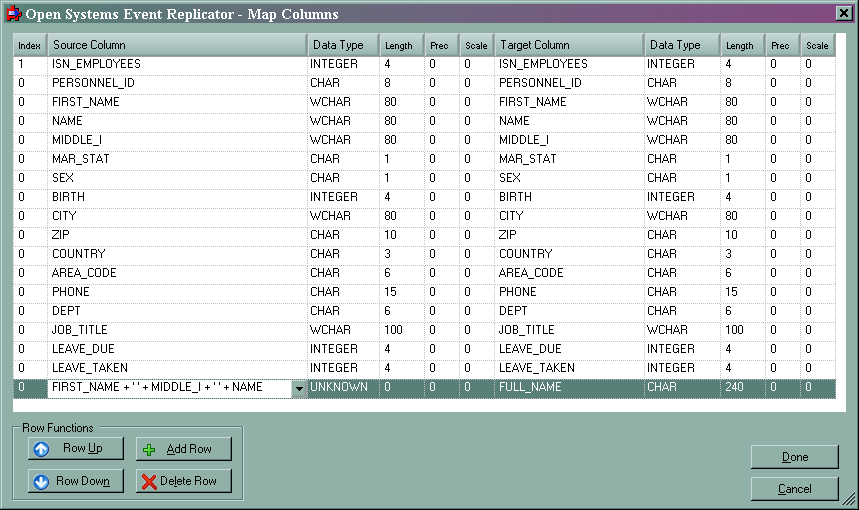Click the target length value 240
The width and height of the screenshot is (859, 510).
742,387
